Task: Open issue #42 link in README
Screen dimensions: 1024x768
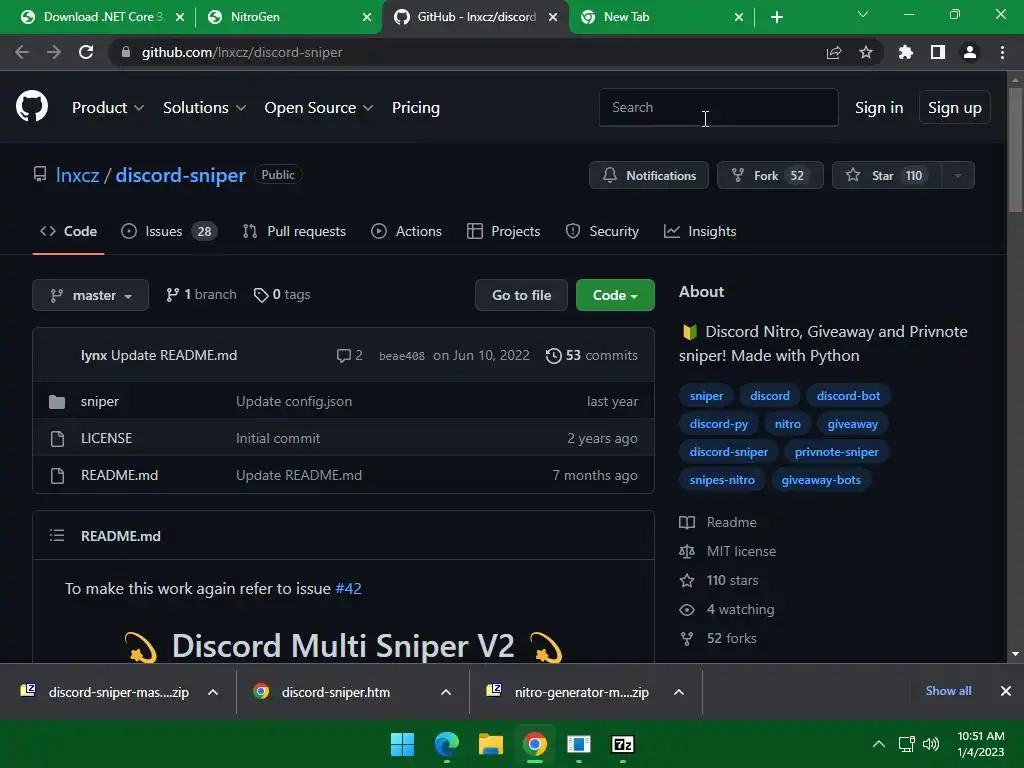Action: pos(348,588)
